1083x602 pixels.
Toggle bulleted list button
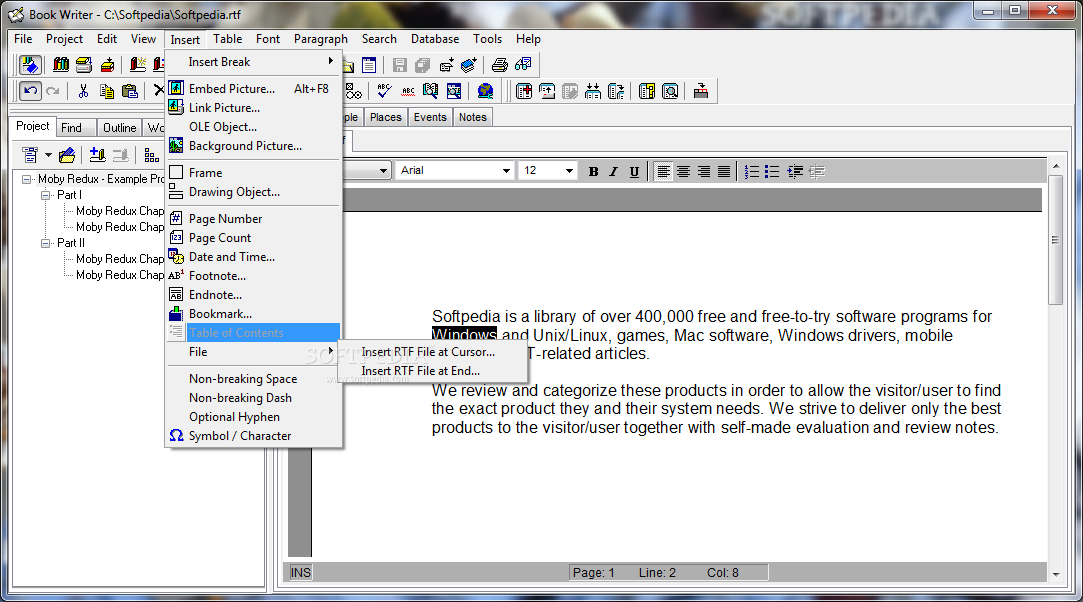(772, 171)
